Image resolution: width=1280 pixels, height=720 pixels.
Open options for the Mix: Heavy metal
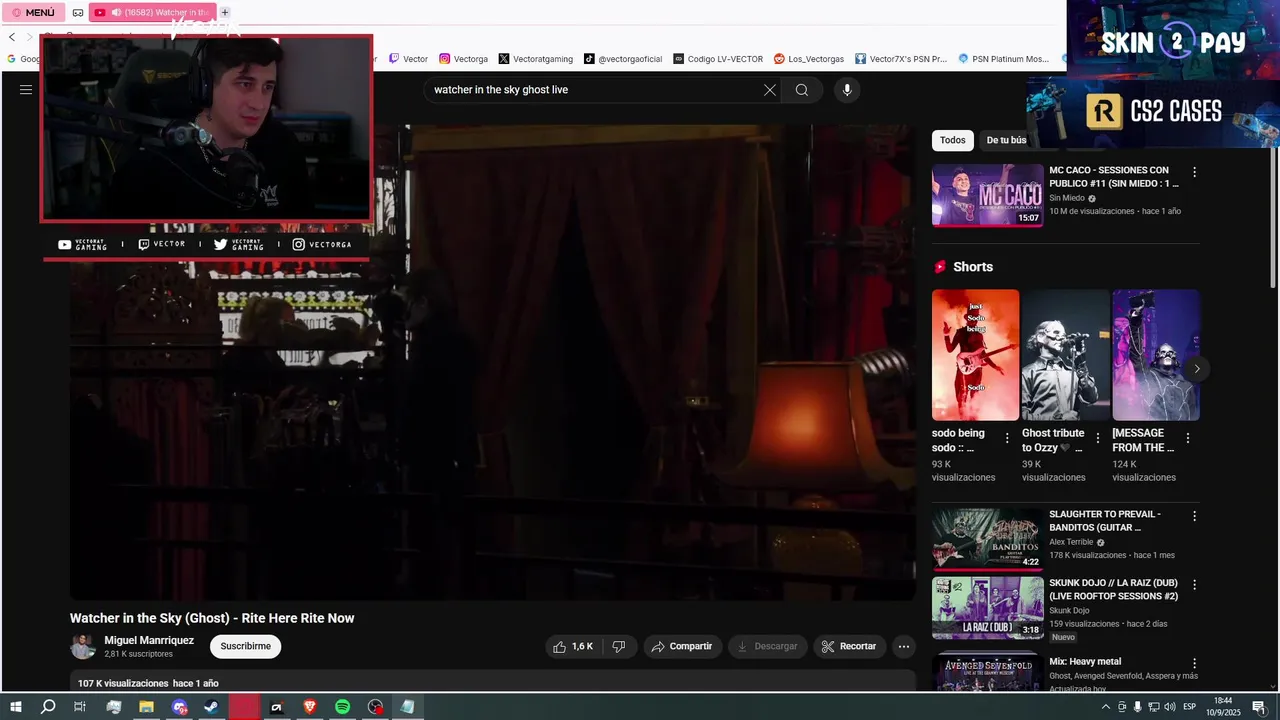tap(1194, 663)
